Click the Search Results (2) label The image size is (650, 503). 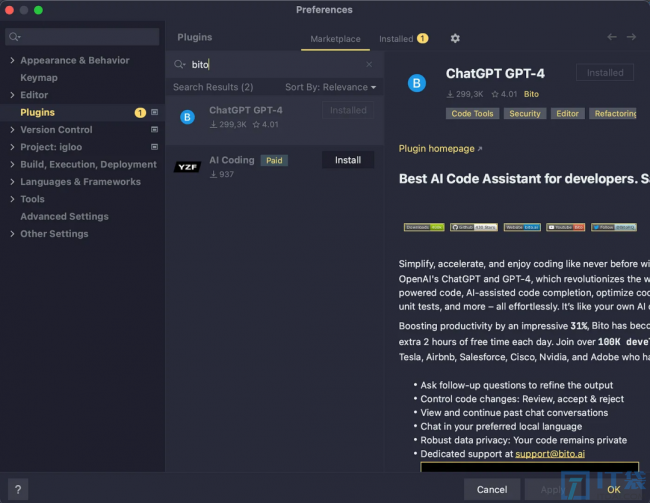tap(213, 87)
